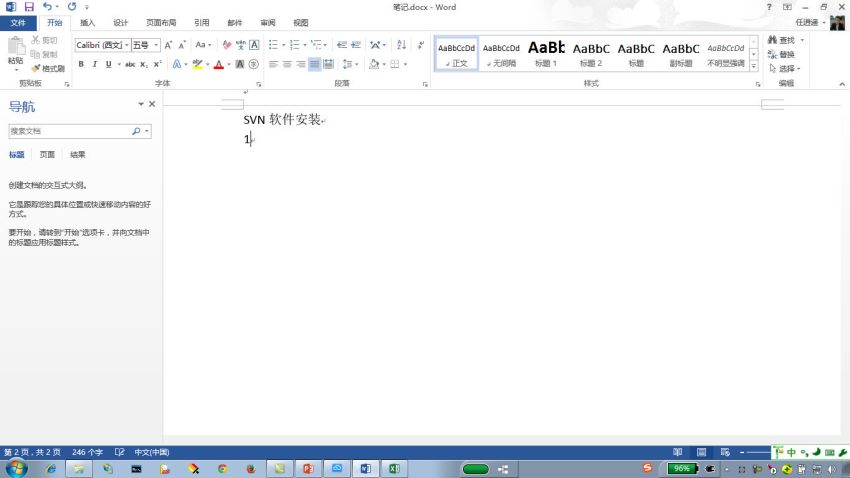This screenshot has height=478, width=850.
Task: Apply bullet list icon
Action: 273,45
